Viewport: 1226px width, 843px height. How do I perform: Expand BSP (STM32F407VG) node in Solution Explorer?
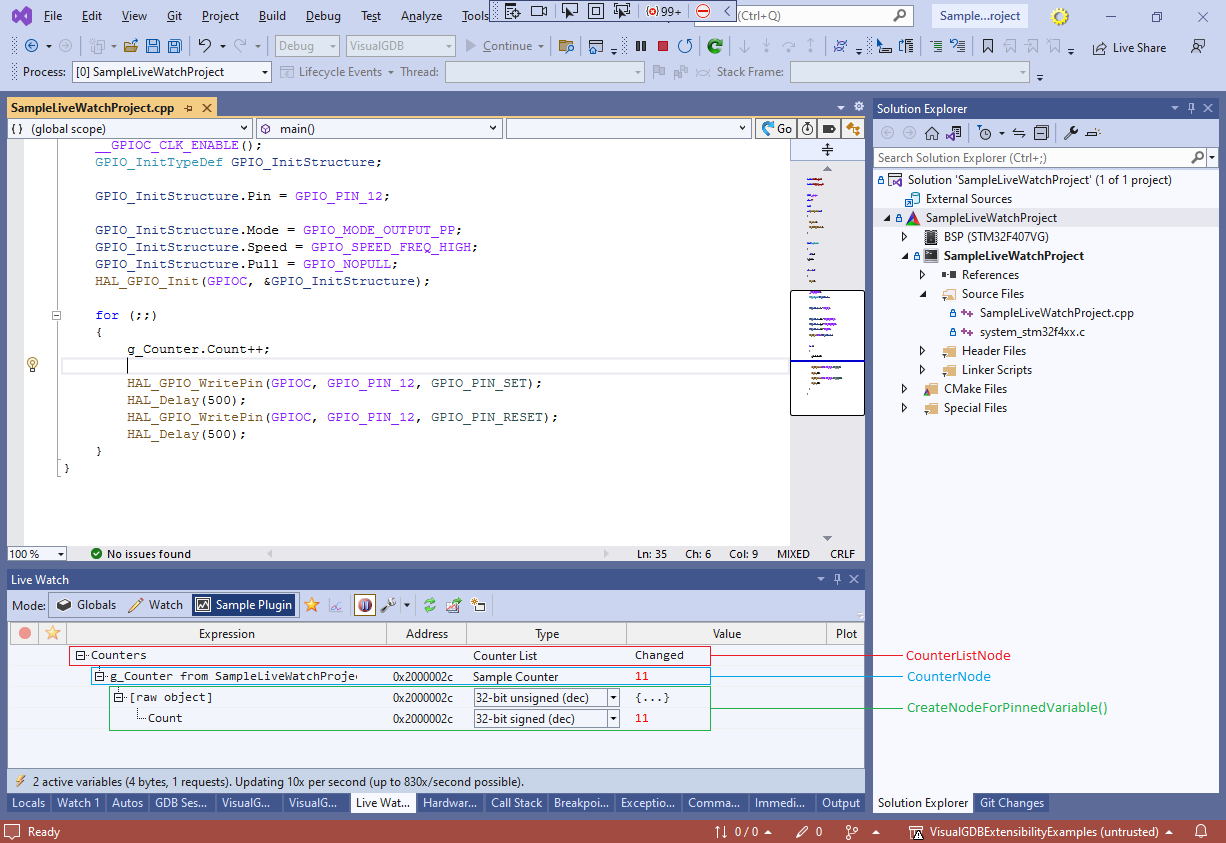pyautogui.click(x=904, y=237)
